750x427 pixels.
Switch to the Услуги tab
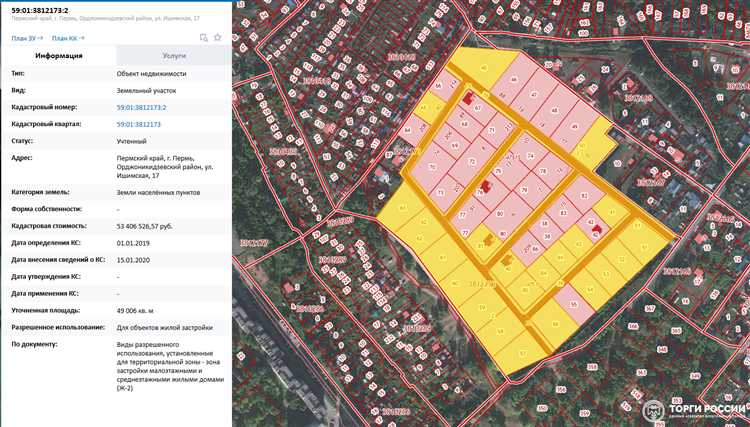(x=174, y=56)
